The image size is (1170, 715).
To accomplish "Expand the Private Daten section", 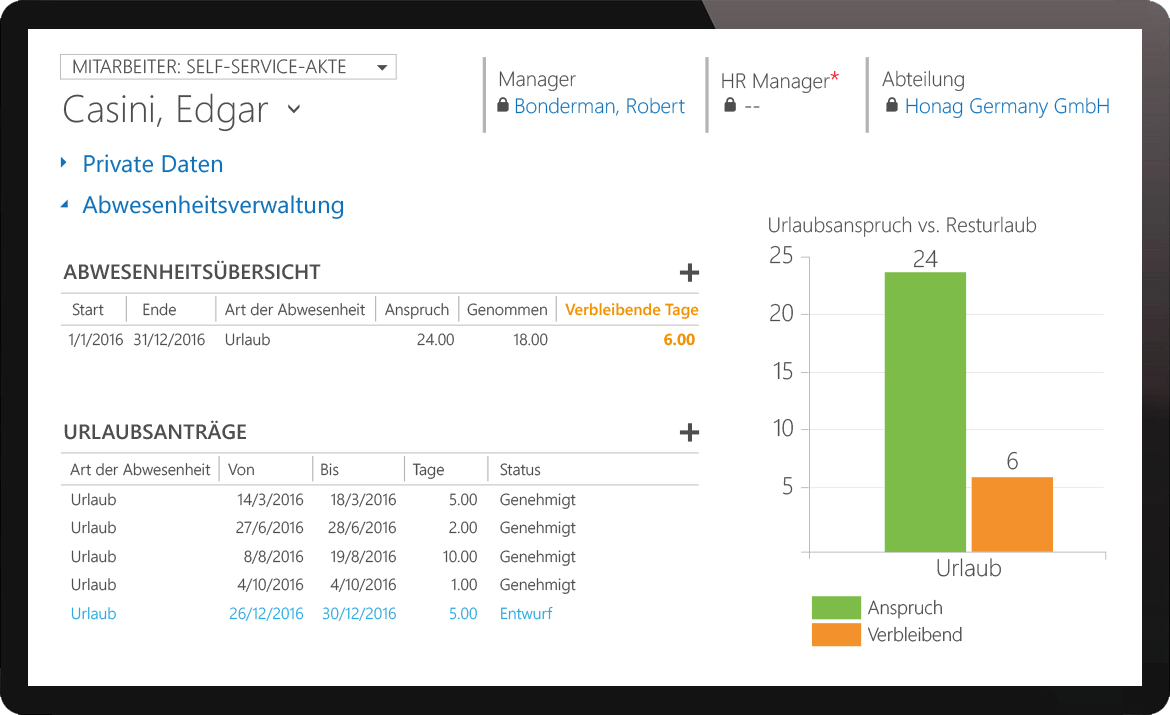I will [152, 164].
